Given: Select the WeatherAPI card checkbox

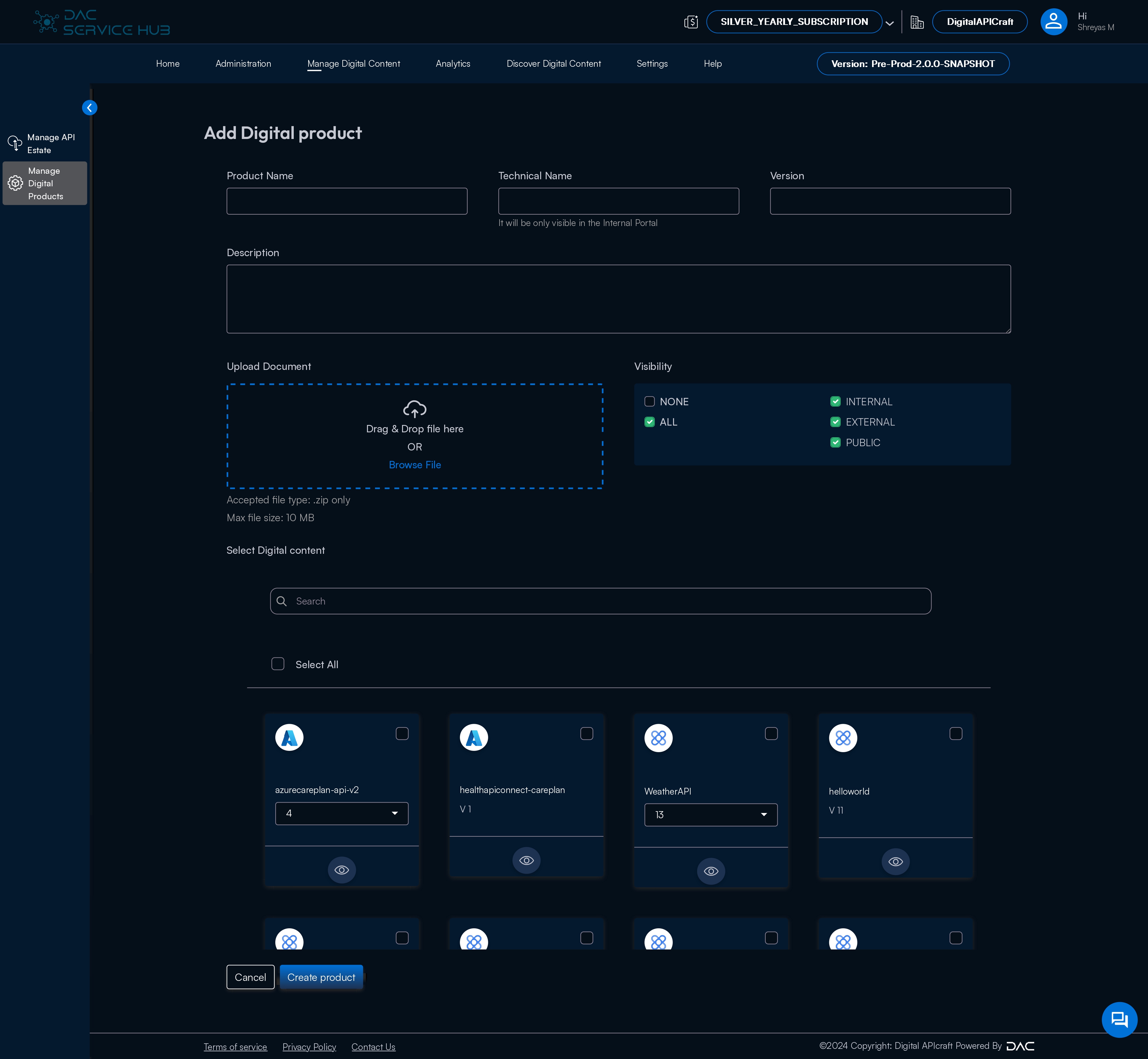Looking at the screenshot, I should [x=771, y=733].
